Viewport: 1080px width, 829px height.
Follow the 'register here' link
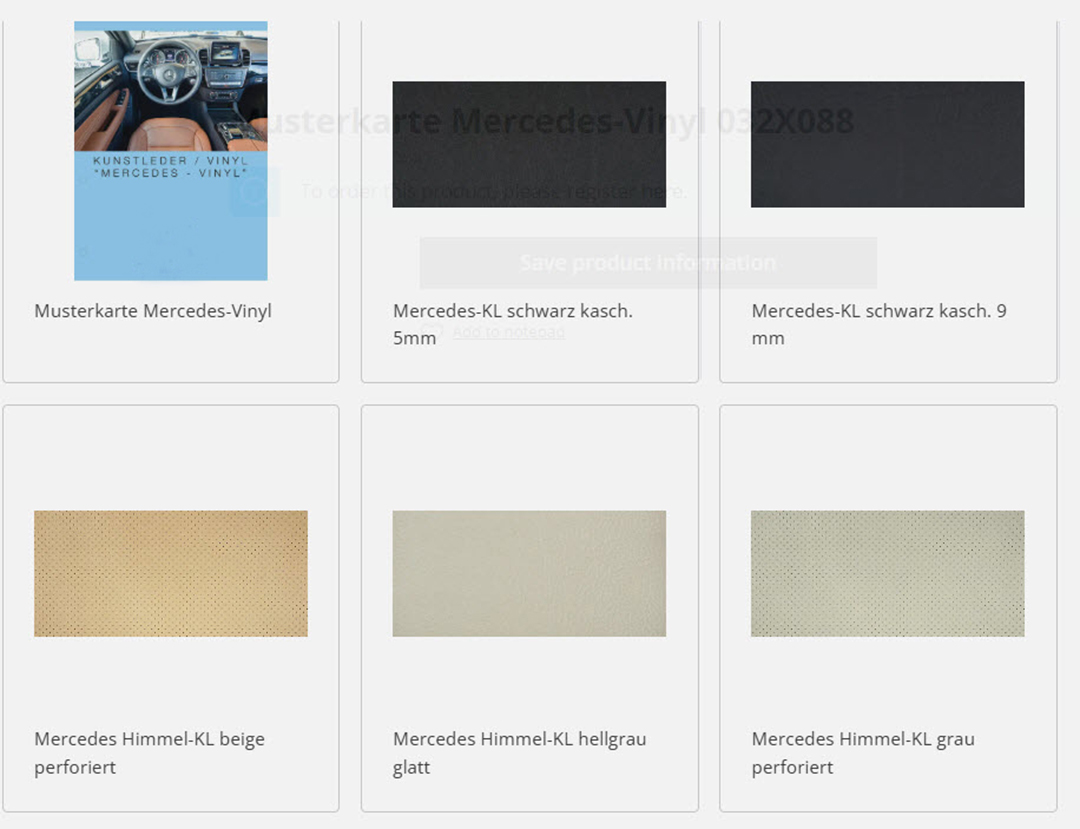click(640, 190)
